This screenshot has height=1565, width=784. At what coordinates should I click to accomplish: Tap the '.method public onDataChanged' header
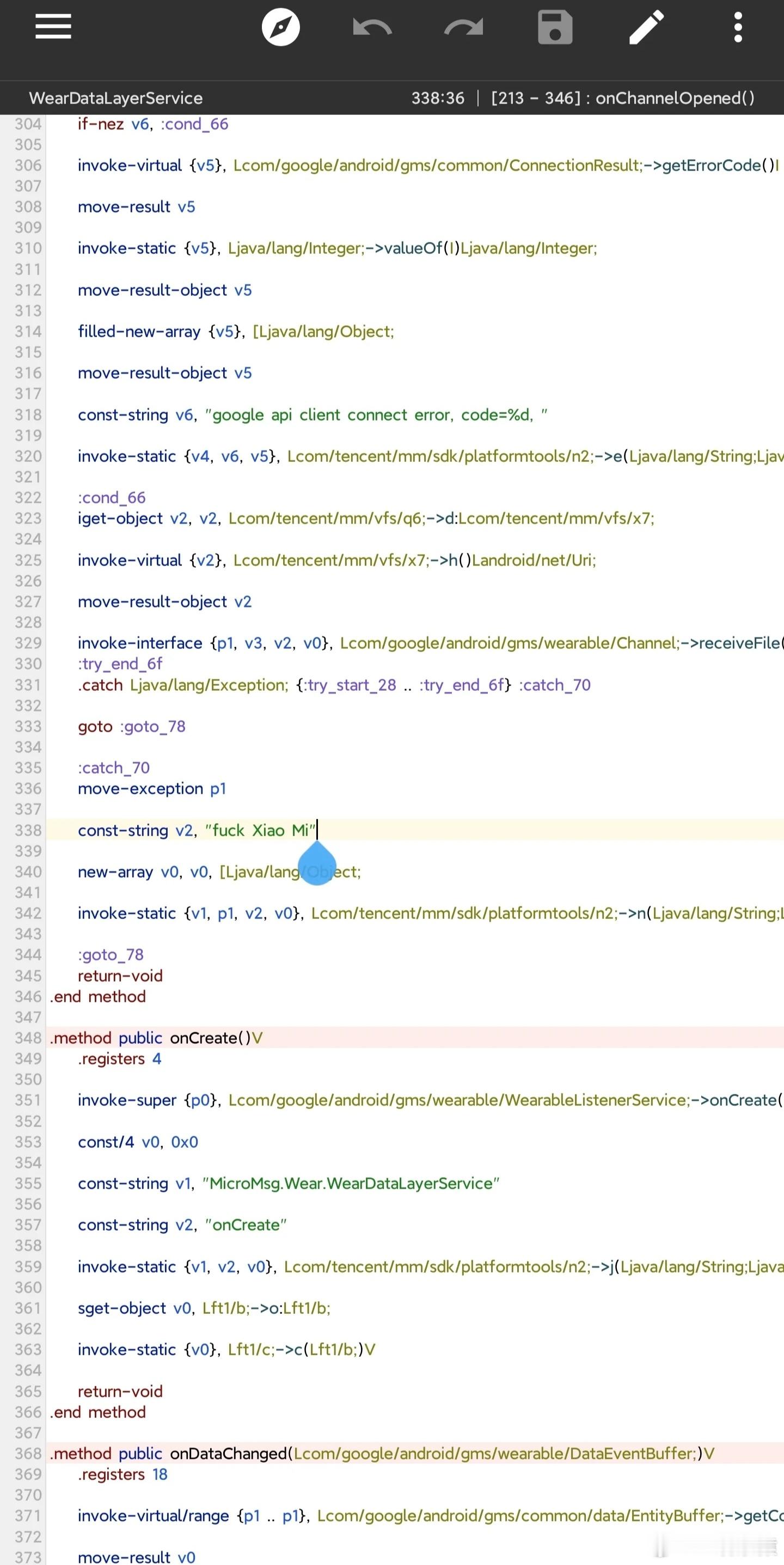pyautogui.click(x=382, y=1453)
